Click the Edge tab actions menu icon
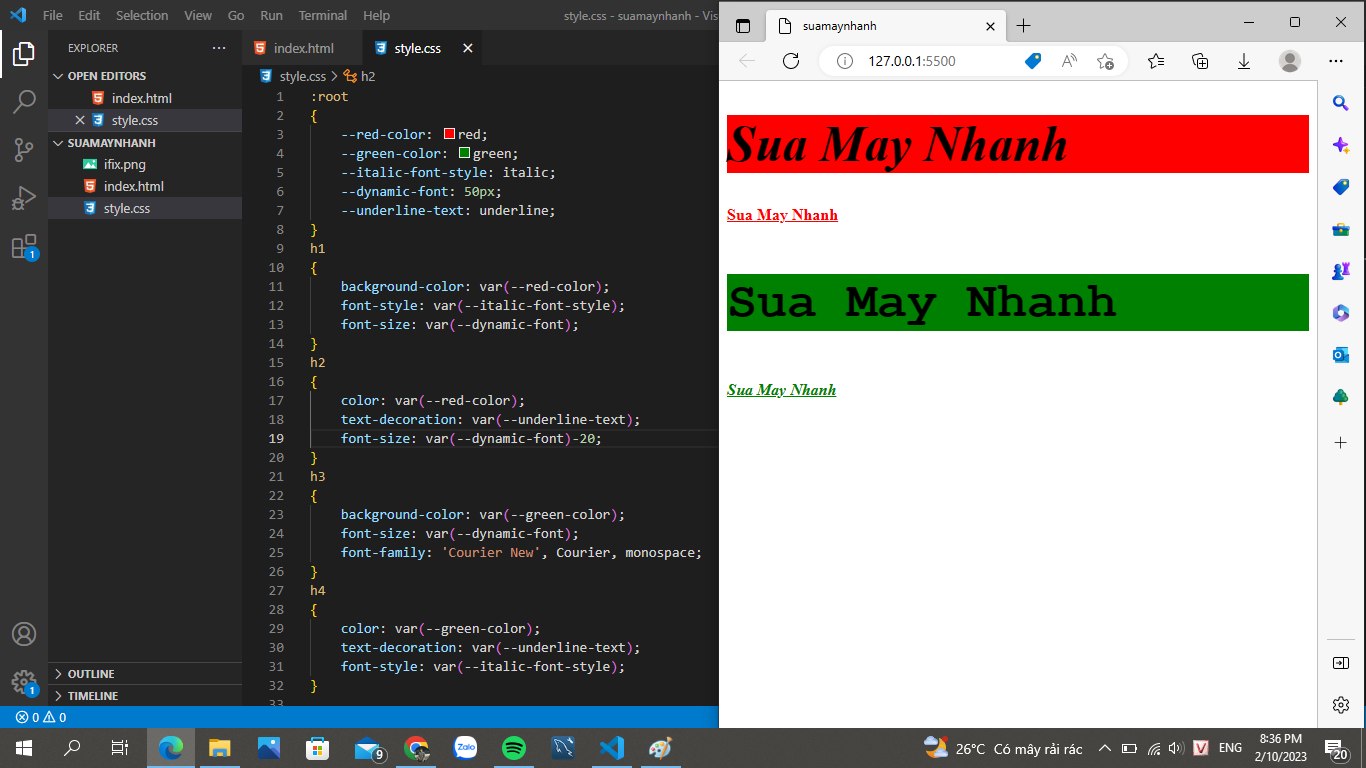Image resolution: width=1366 pixels, height=768 pixels. tap(742, 26)
